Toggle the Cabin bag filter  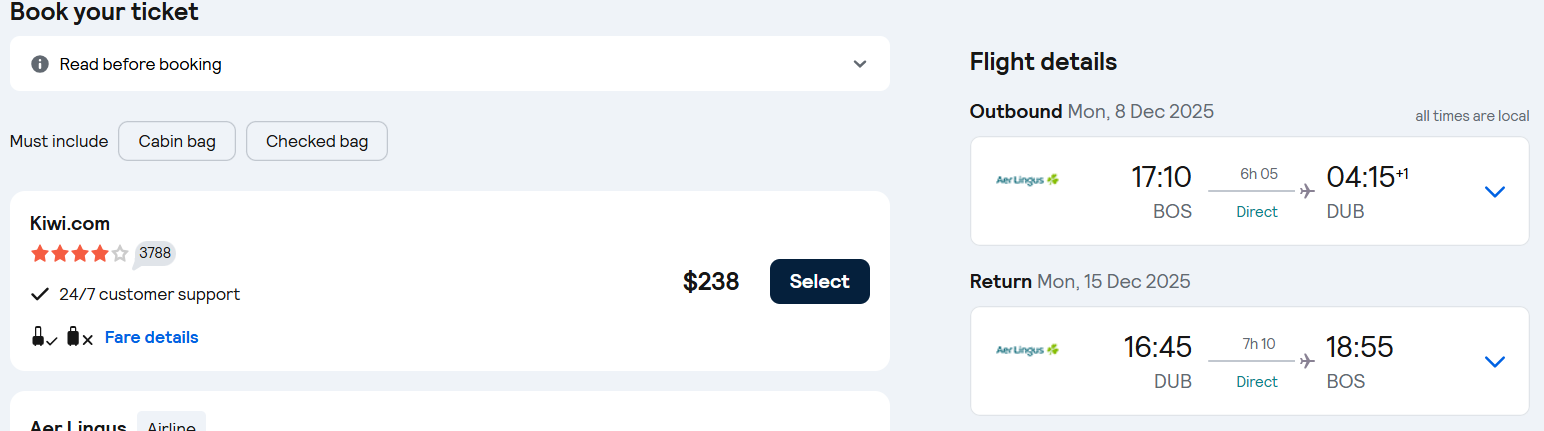click(x=177, y=141)
